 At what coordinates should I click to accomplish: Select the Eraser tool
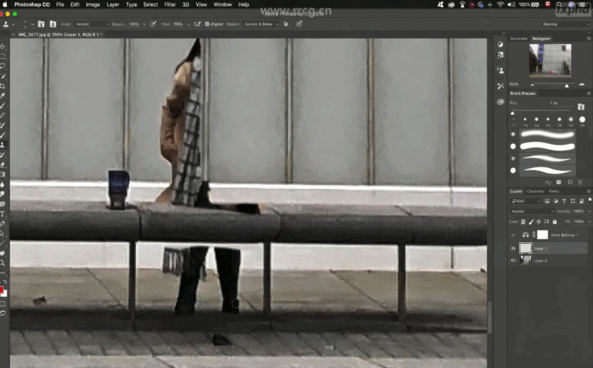click(x=3, y=165)
